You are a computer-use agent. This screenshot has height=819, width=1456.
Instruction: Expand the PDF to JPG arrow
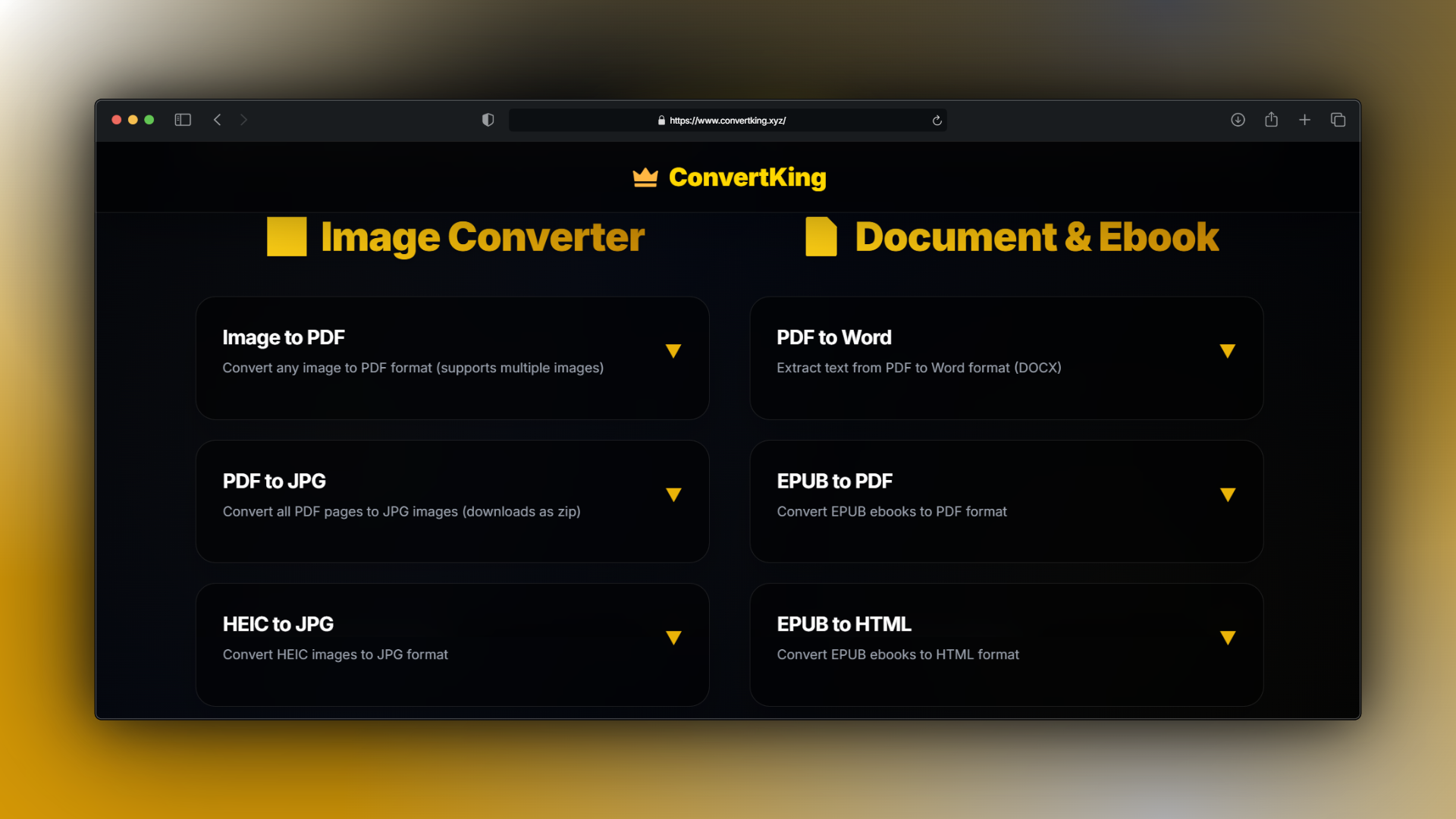[673, 494]
